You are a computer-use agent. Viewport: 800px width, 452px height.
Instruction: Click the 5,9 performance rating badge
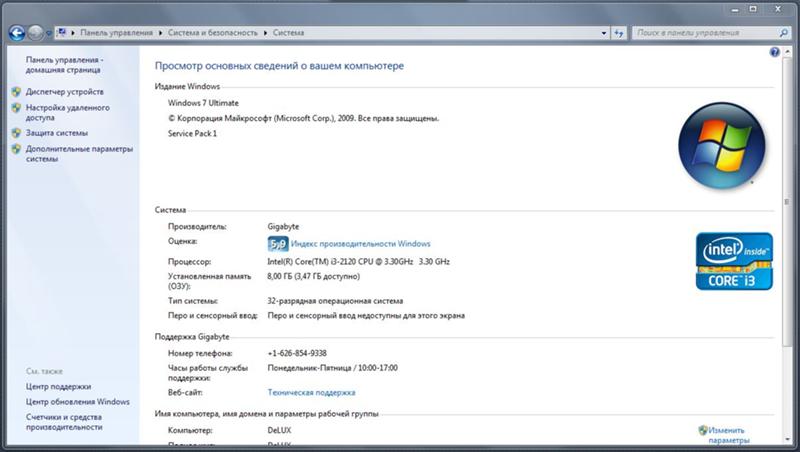pyautogui.click(x=278, y=244)
